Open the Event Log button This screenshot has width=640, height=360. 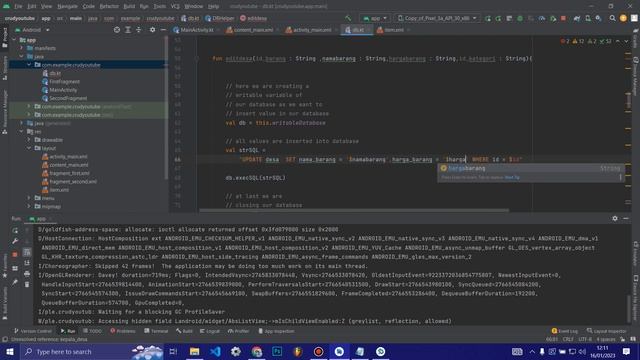[565, 331]
